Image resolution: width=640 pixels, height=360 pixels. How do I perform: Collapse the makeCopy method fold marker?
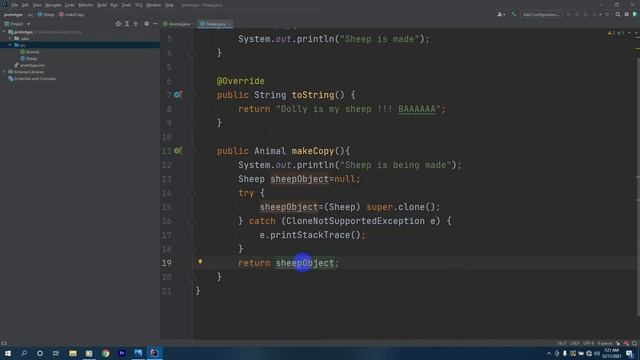coord(193,151)
